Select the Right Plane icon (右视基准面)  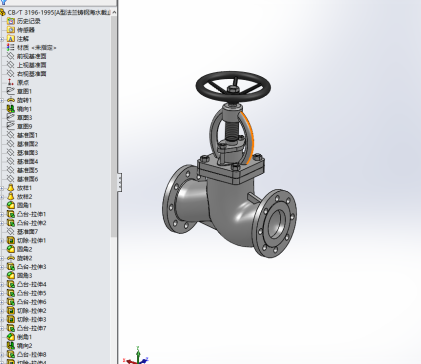11,74
